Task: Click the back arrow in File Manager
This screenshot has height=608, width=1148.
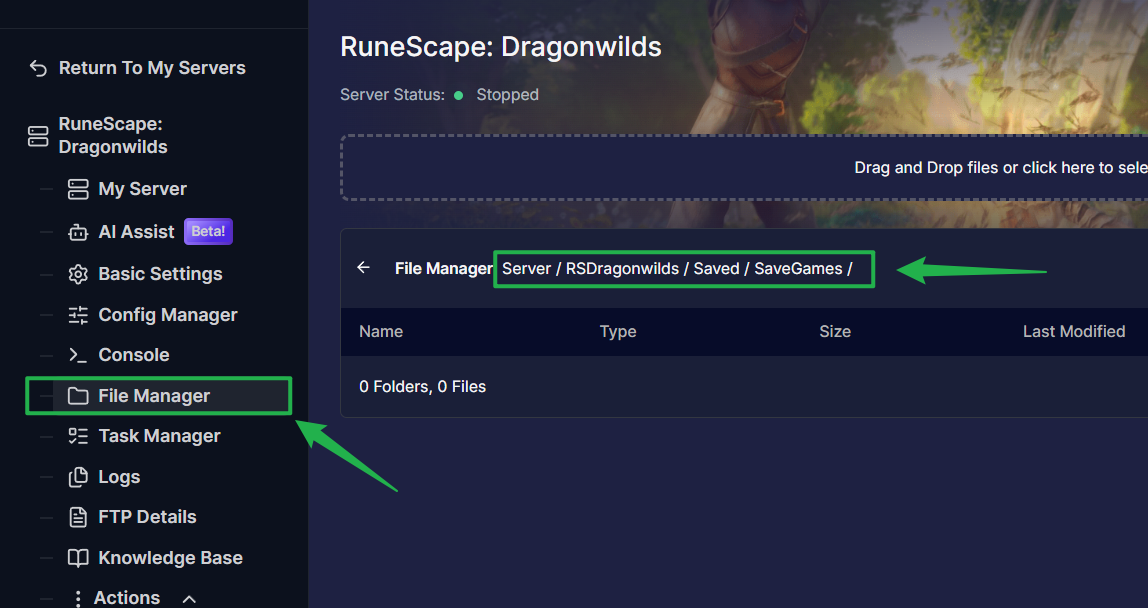Action: pos(364,268)
